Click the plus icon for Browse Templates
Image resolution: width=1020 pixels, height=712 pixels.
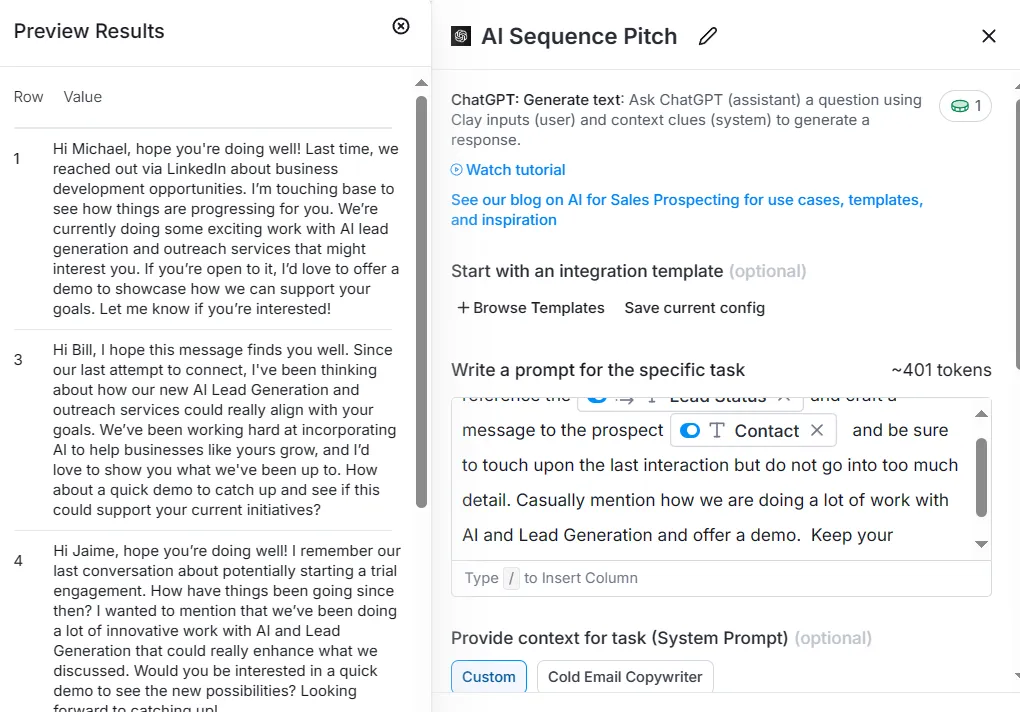point(463,308)
